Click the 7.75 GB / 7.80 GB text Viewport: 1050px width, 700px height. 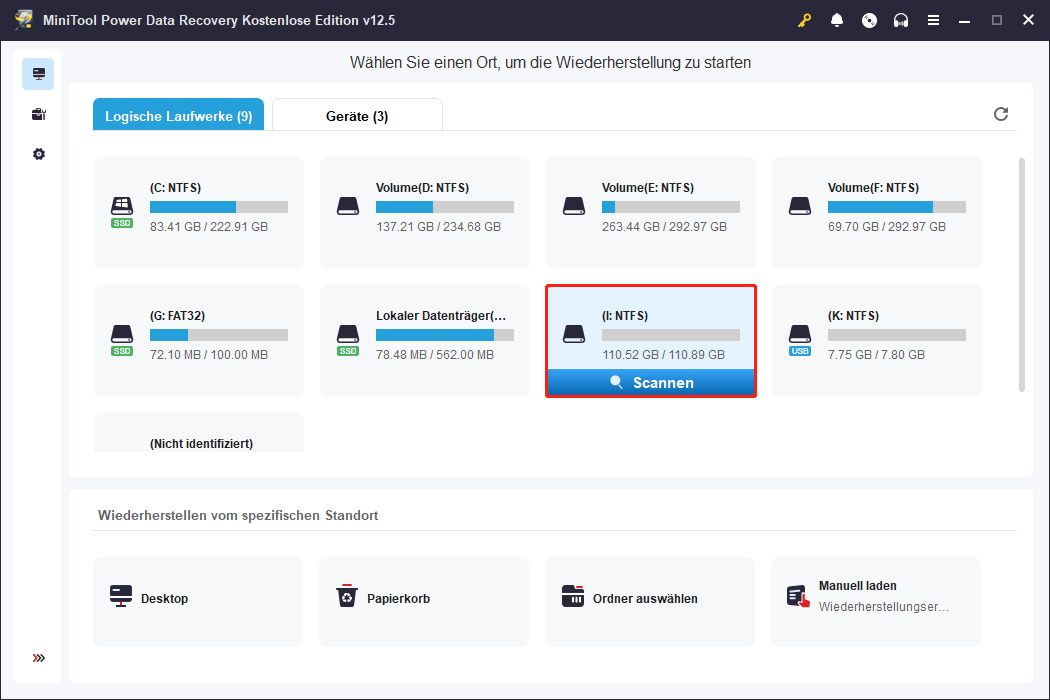click(x=876, y=354)
